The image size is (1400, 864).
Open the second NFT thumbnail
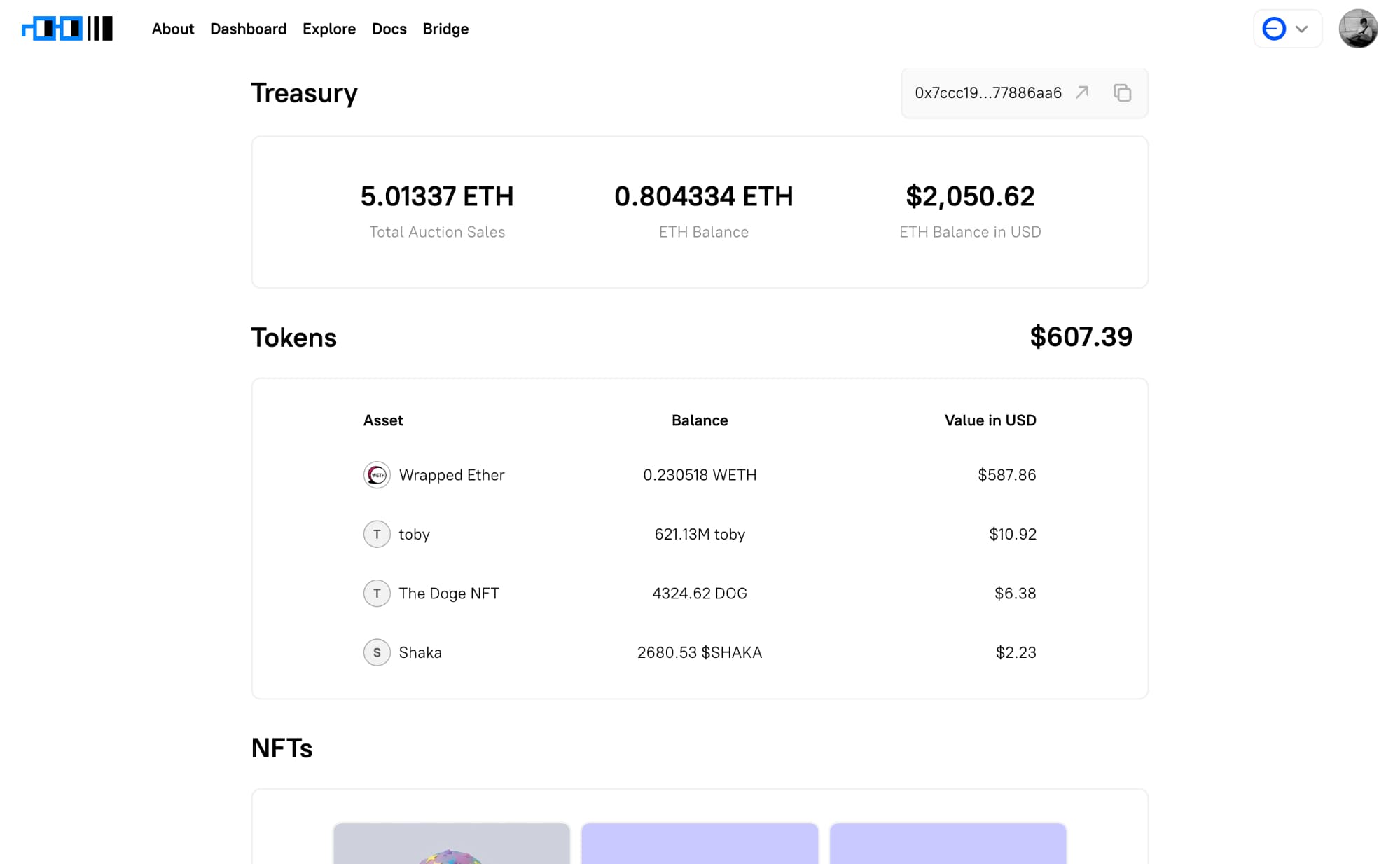(x=699, y=844)
